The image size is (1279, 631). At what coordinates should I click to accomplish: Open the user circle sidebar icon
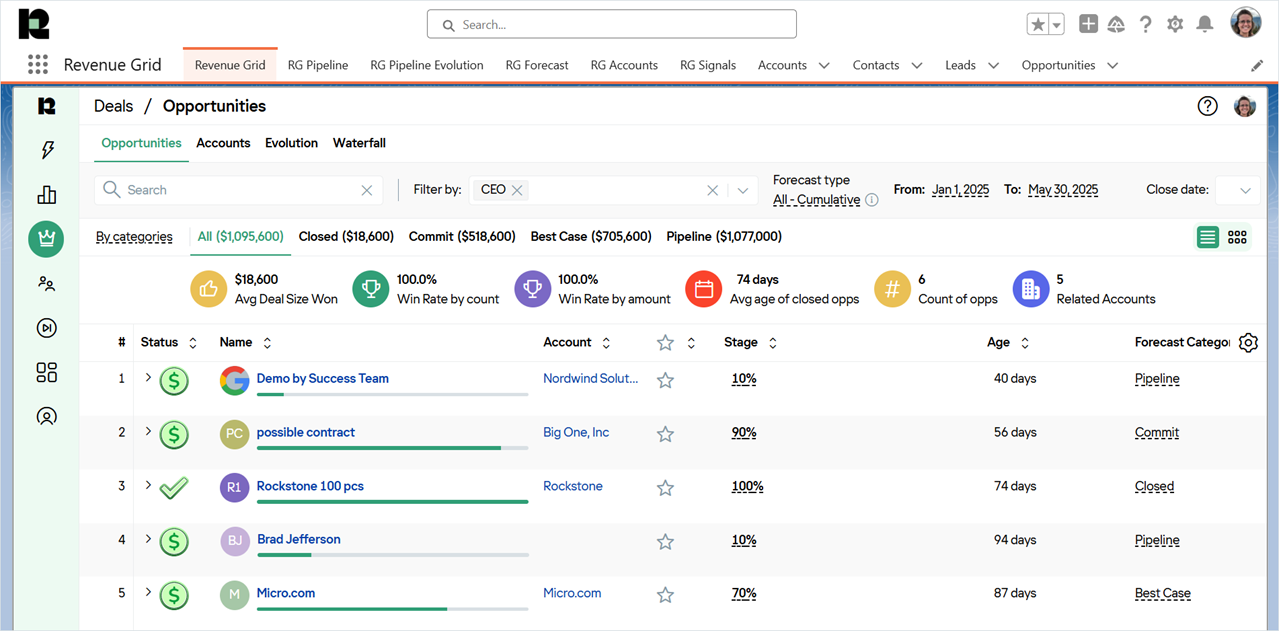coord(46,416)
